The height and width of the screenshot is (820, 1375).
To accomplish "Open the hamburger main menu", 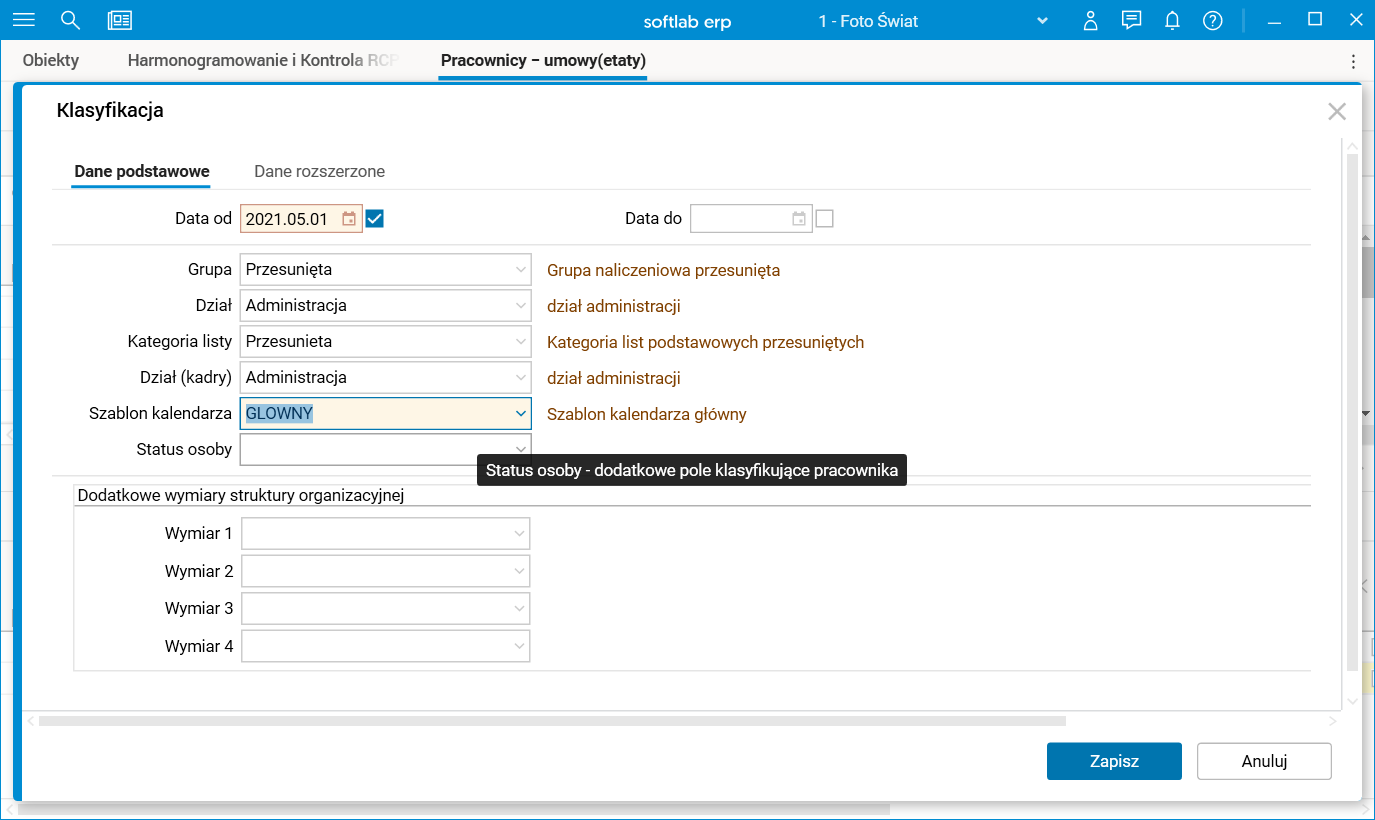I will (x=23, y=20).
